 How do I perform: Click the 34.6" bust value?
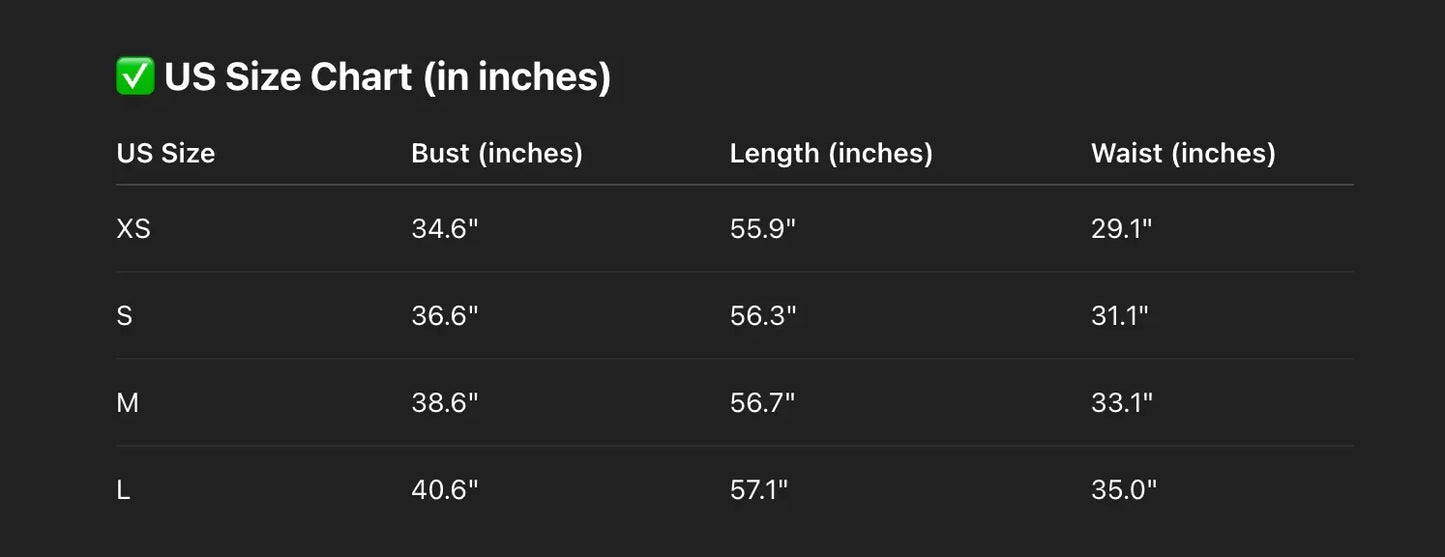coord(445,229)
